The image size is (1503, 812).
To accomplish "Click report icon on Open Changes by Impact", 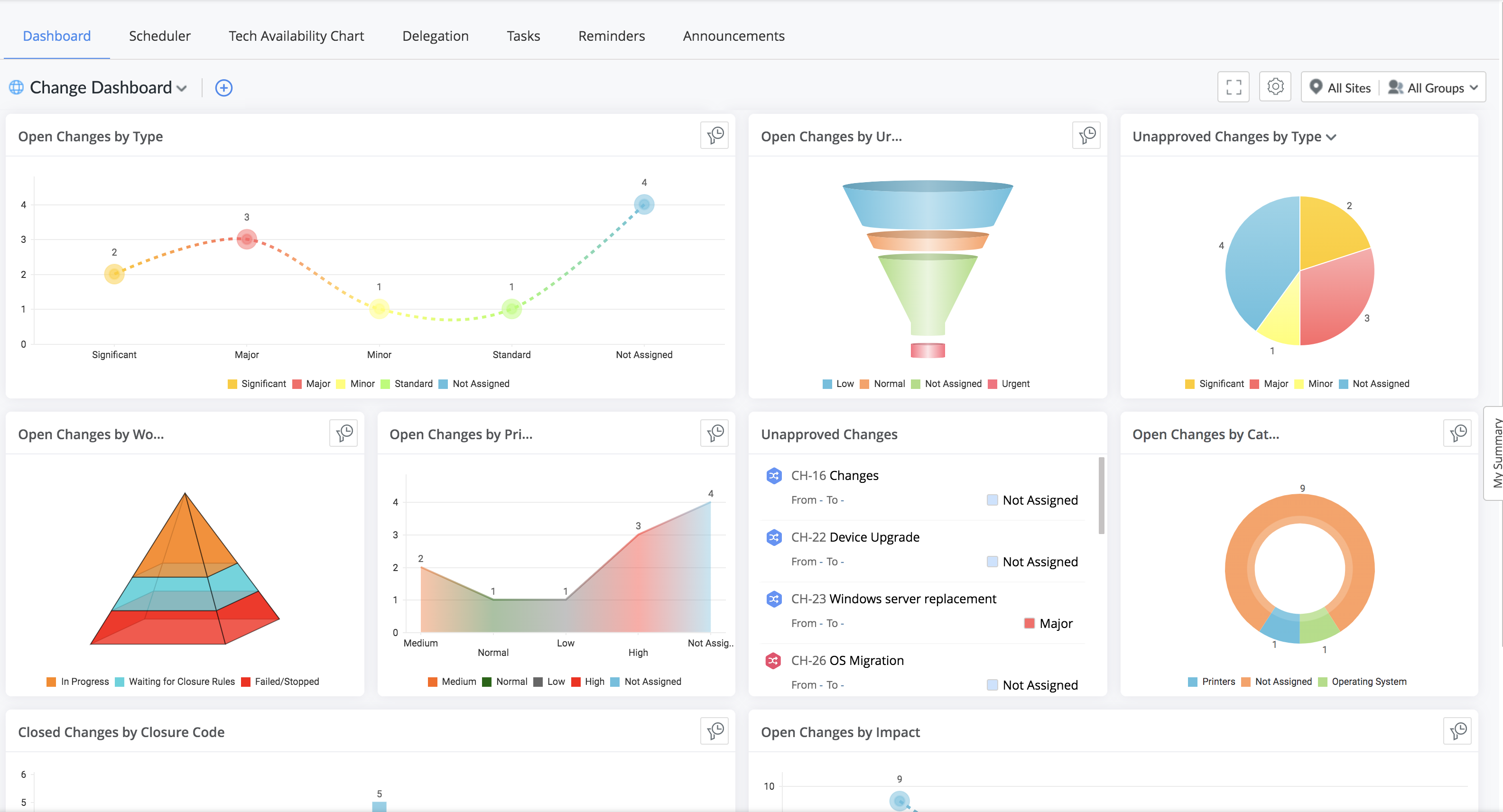I will pyautogui.click(x=1457, y=730).
